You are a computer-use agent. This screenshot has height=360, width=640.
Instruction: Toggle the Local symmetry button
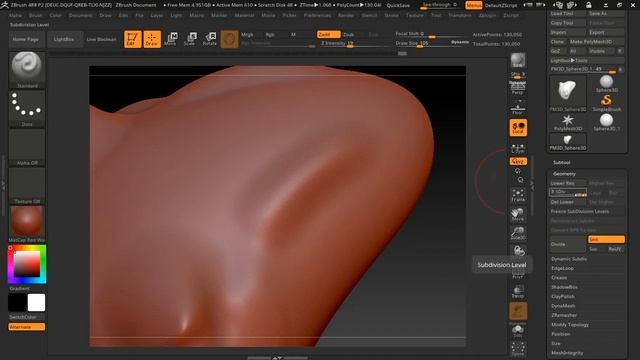coord(518,128)
